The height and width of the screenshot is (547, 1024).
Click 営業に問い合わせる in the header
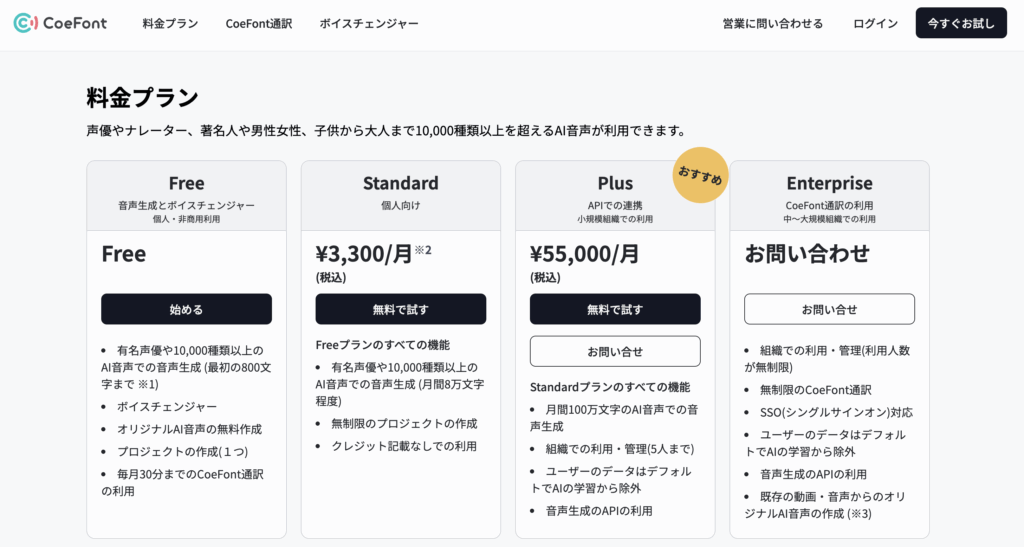pyautogui.click(x=773, y=23)
